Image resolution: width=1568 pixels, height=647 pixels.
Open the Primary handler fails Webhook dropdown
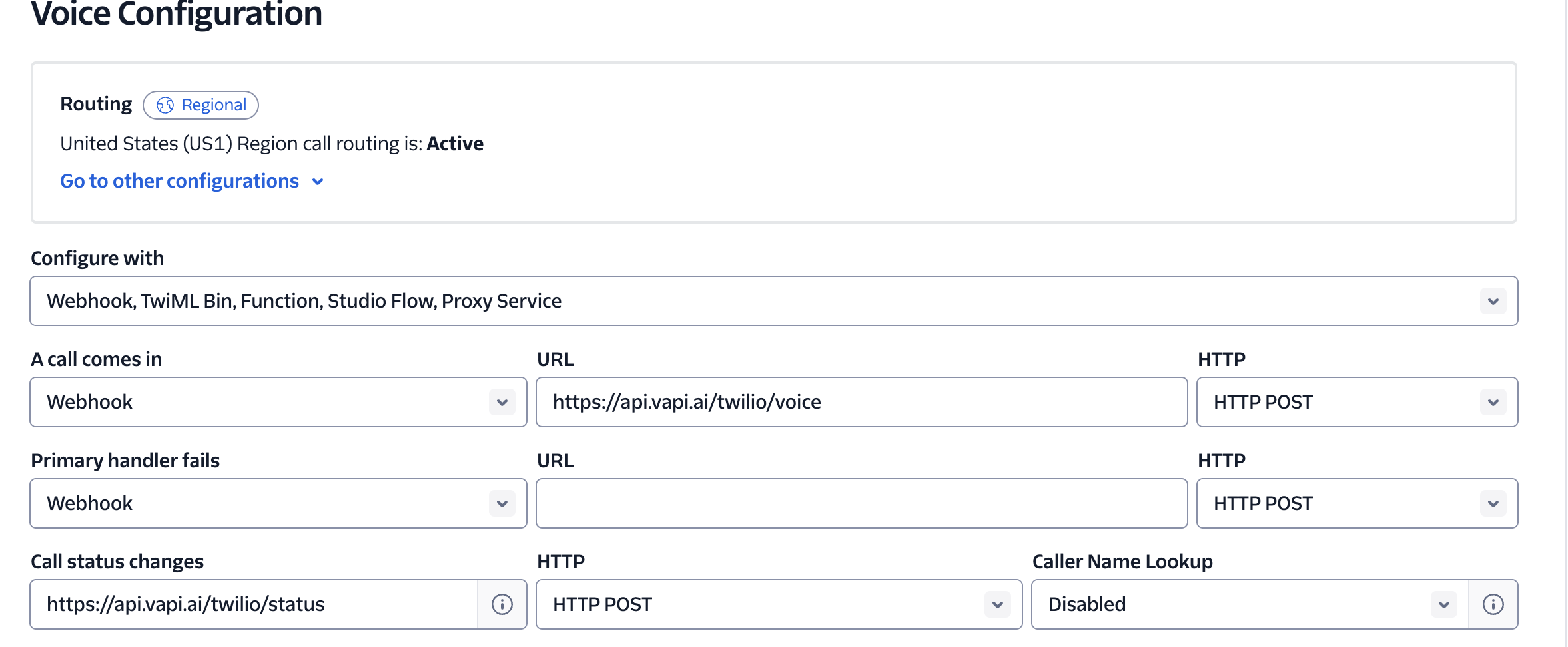266,503
